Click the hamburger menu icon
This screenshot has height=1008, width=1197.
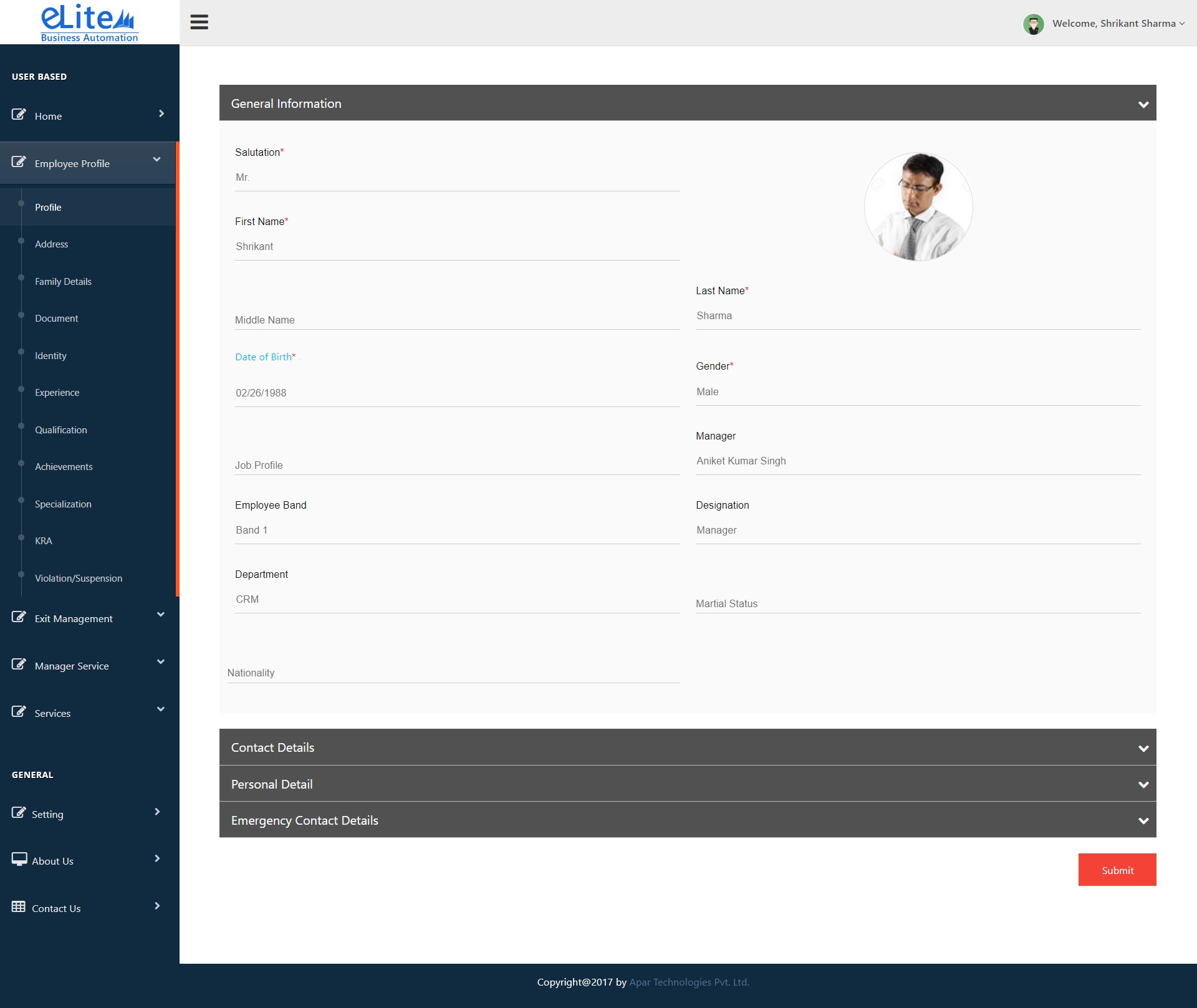[199, 22]
